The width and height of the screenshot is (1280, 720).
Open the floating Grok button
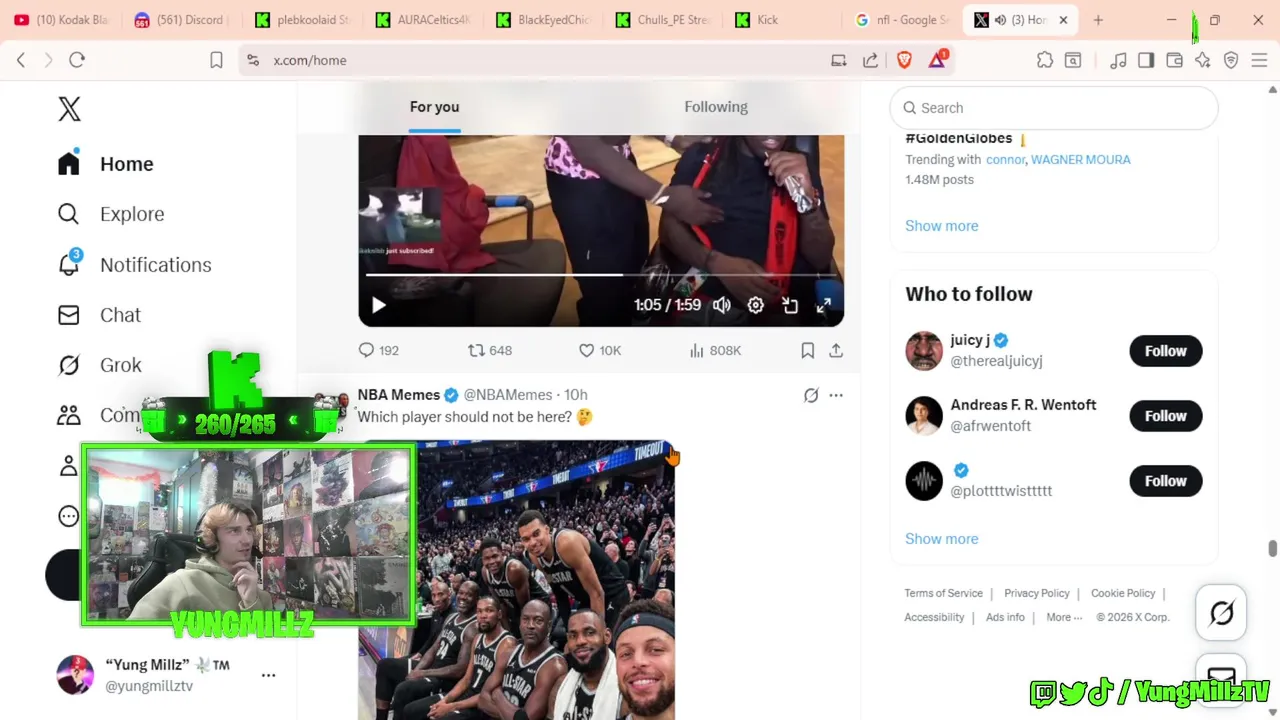1221,612
